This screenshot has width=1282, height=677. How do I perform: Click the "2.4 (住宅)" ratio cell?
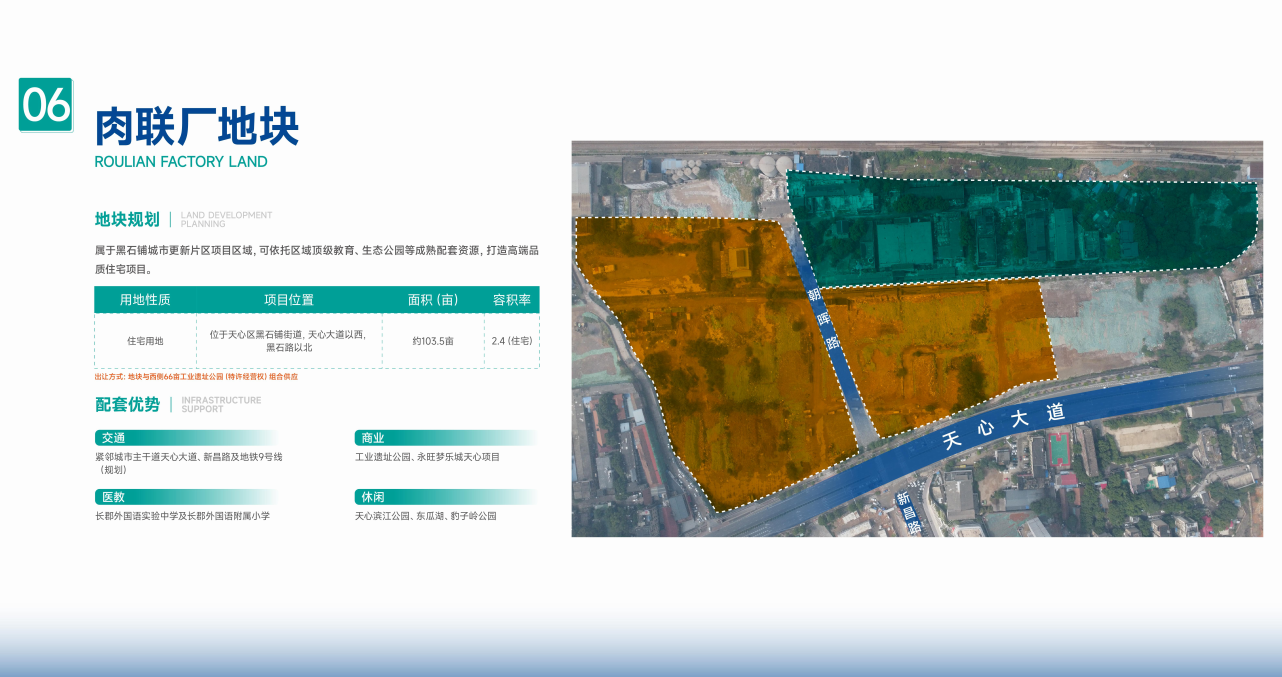pos(511,341)
